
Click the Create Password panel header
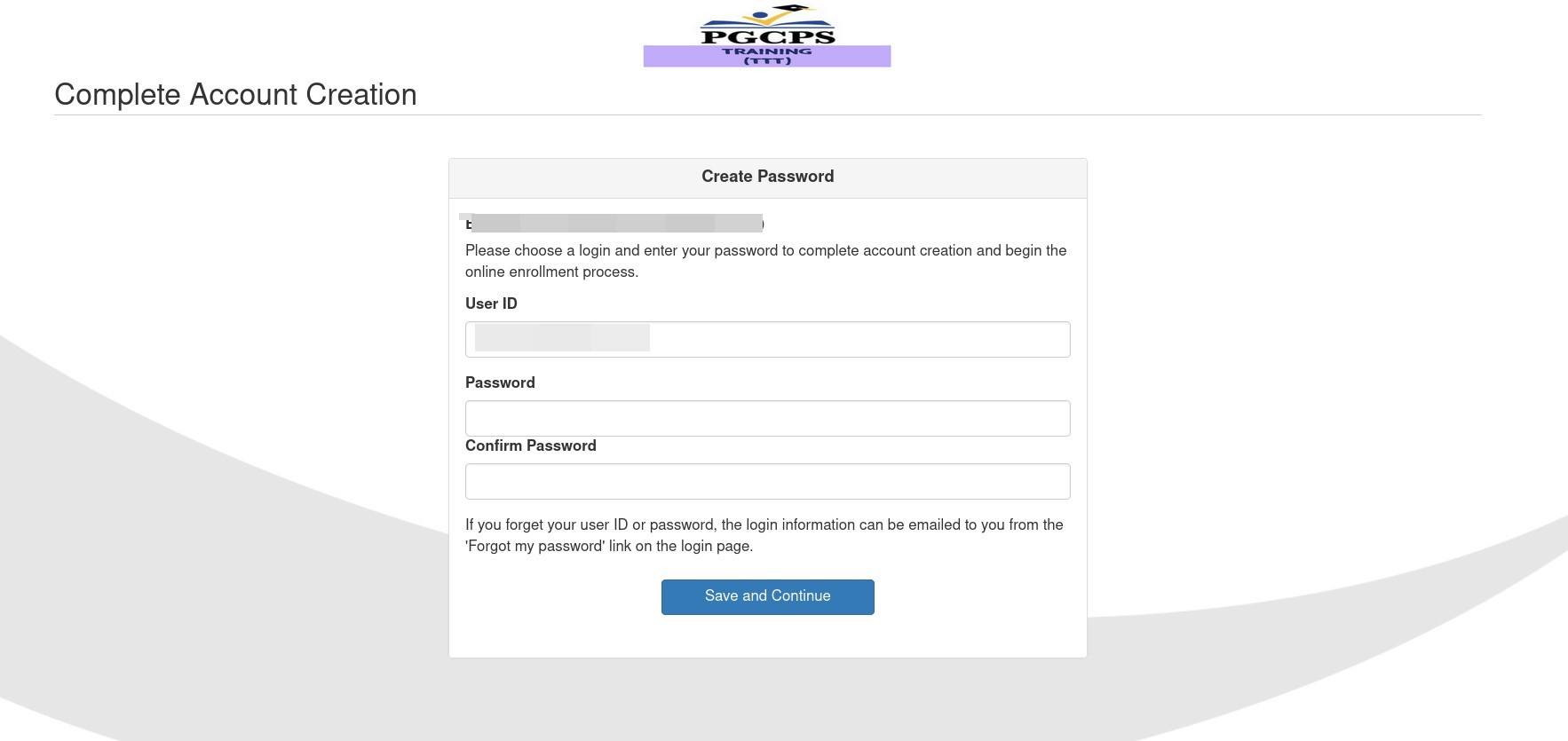[x=767, y=177]
